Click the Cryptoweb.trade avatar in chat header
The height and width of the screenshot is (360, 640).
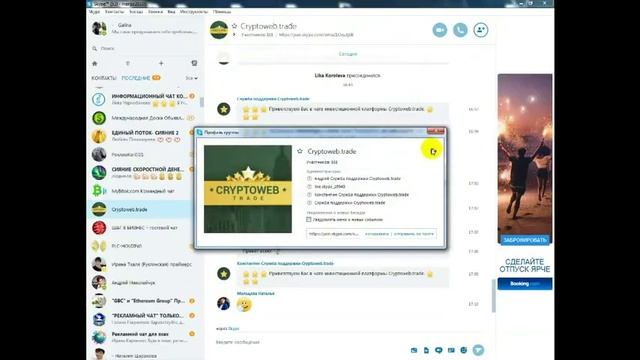[x=219, y=30]
